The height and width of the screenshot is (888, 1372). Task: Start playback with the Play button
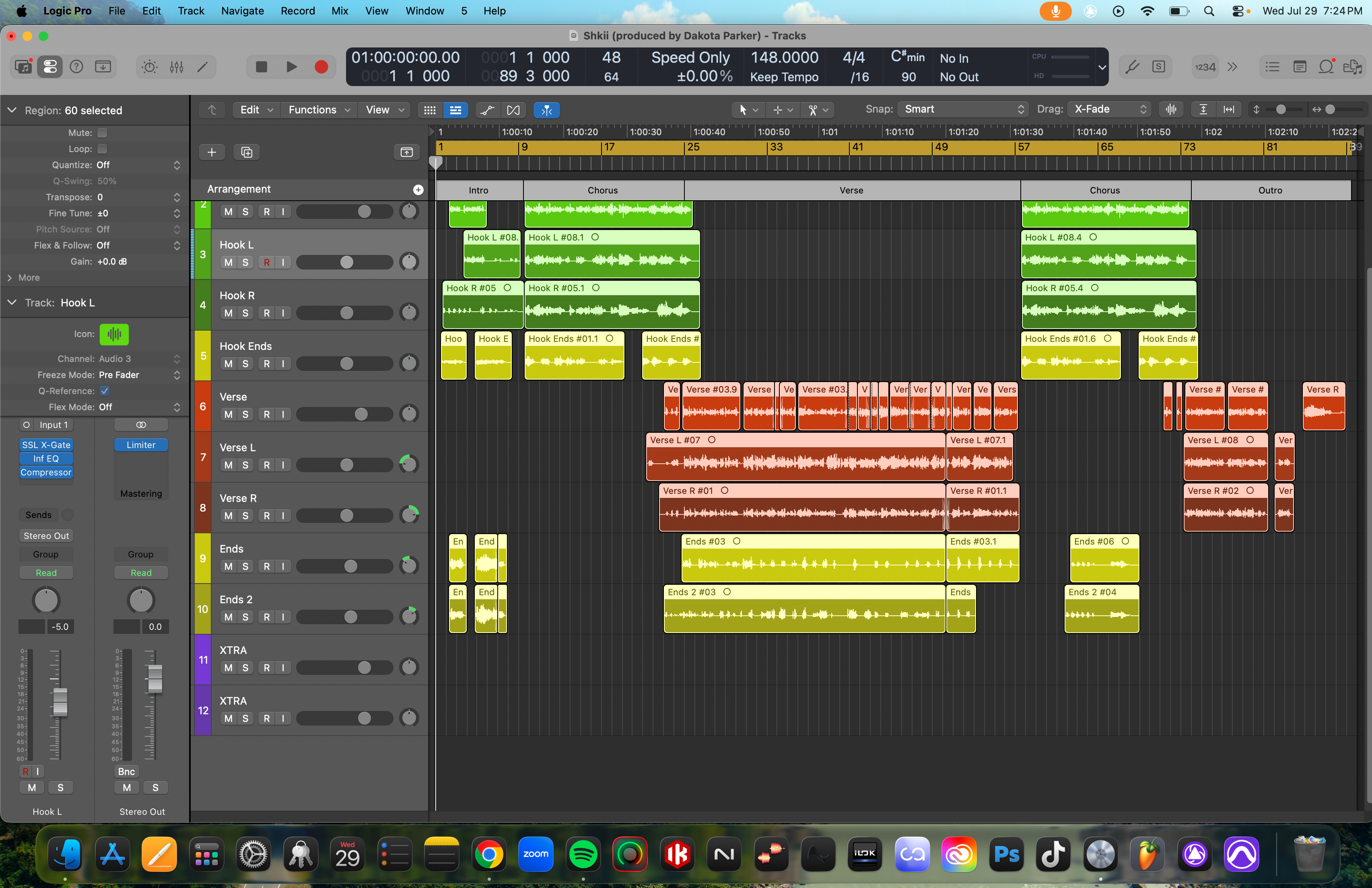(291, 67)
